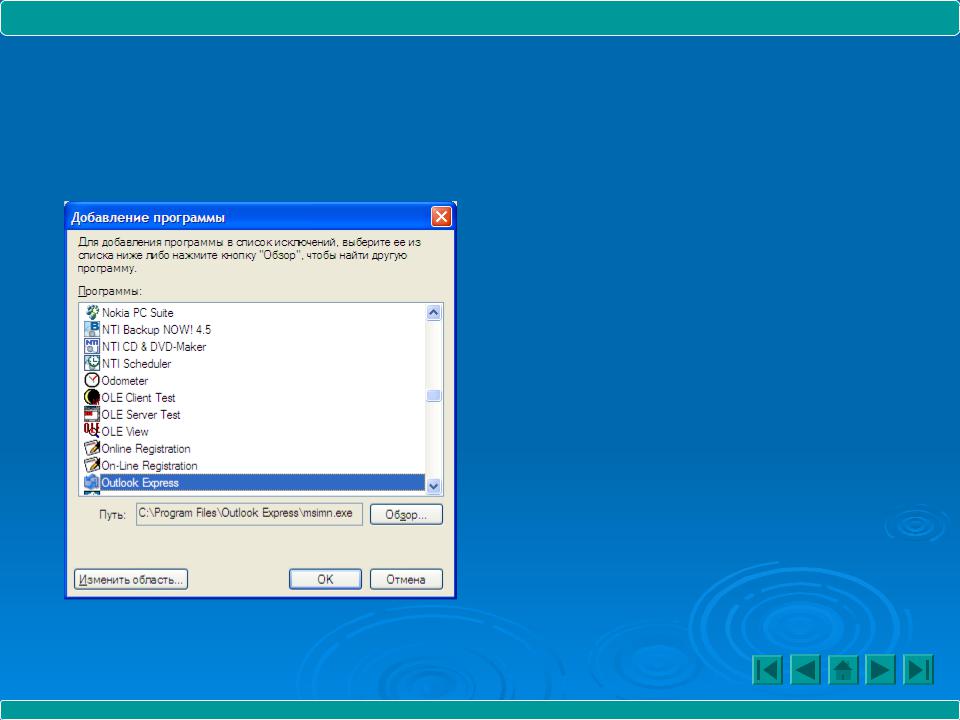Go to previous slide arrow icon
960x720 pixels.
pyautogui.click(x=805, y=669)
